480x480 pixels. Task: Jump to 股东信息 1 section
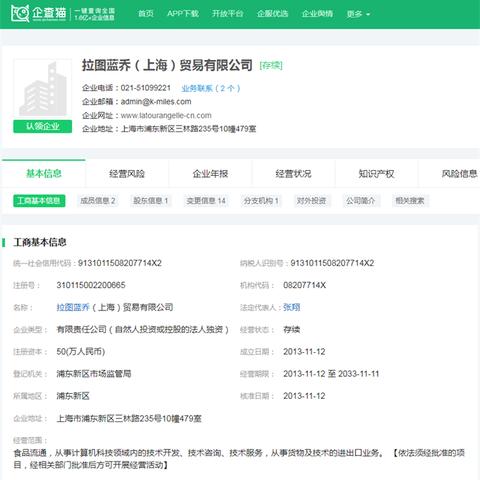(x=151, y=201)
